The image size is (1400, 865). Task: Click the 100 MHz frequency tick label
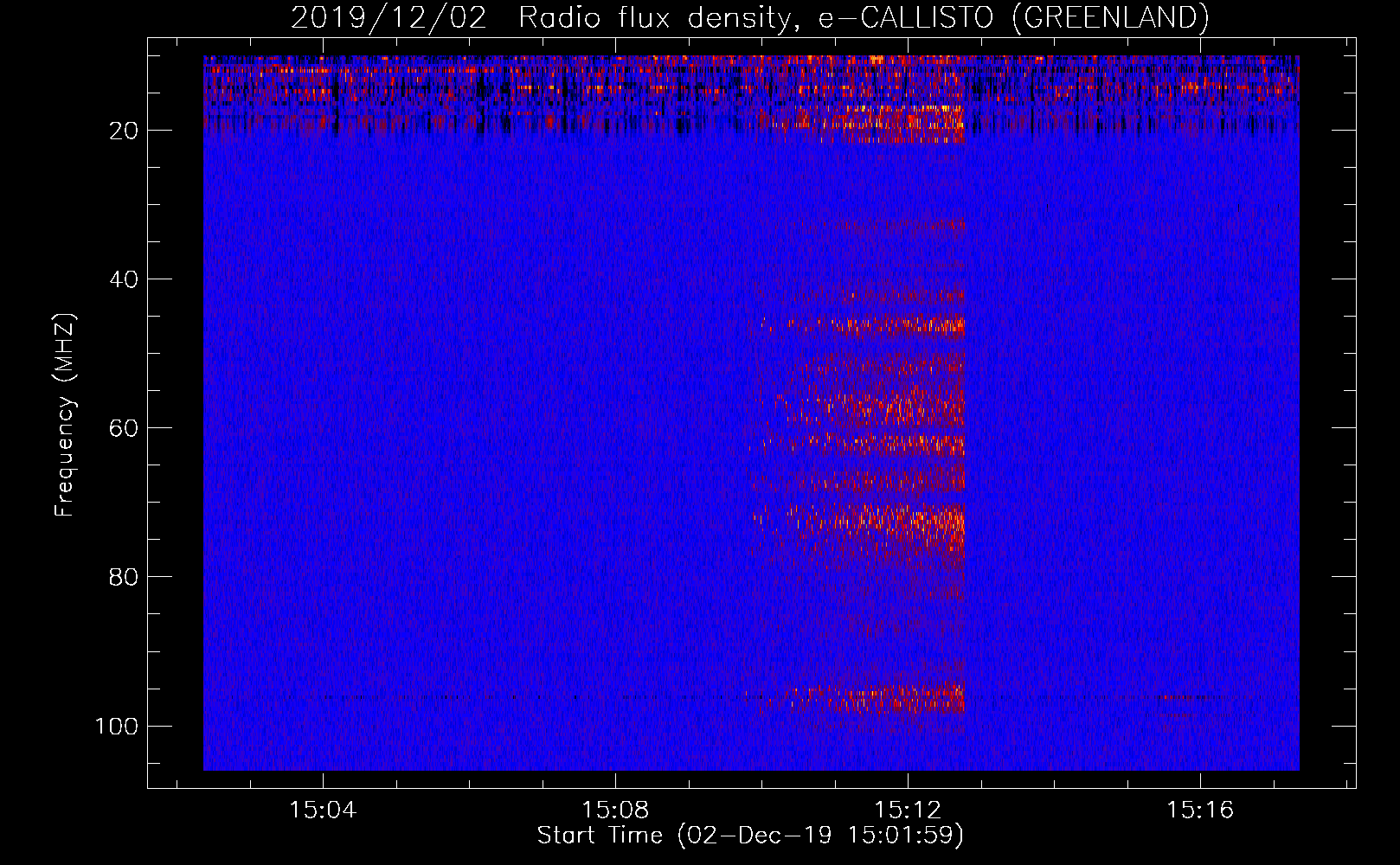(x=117, y=726)
